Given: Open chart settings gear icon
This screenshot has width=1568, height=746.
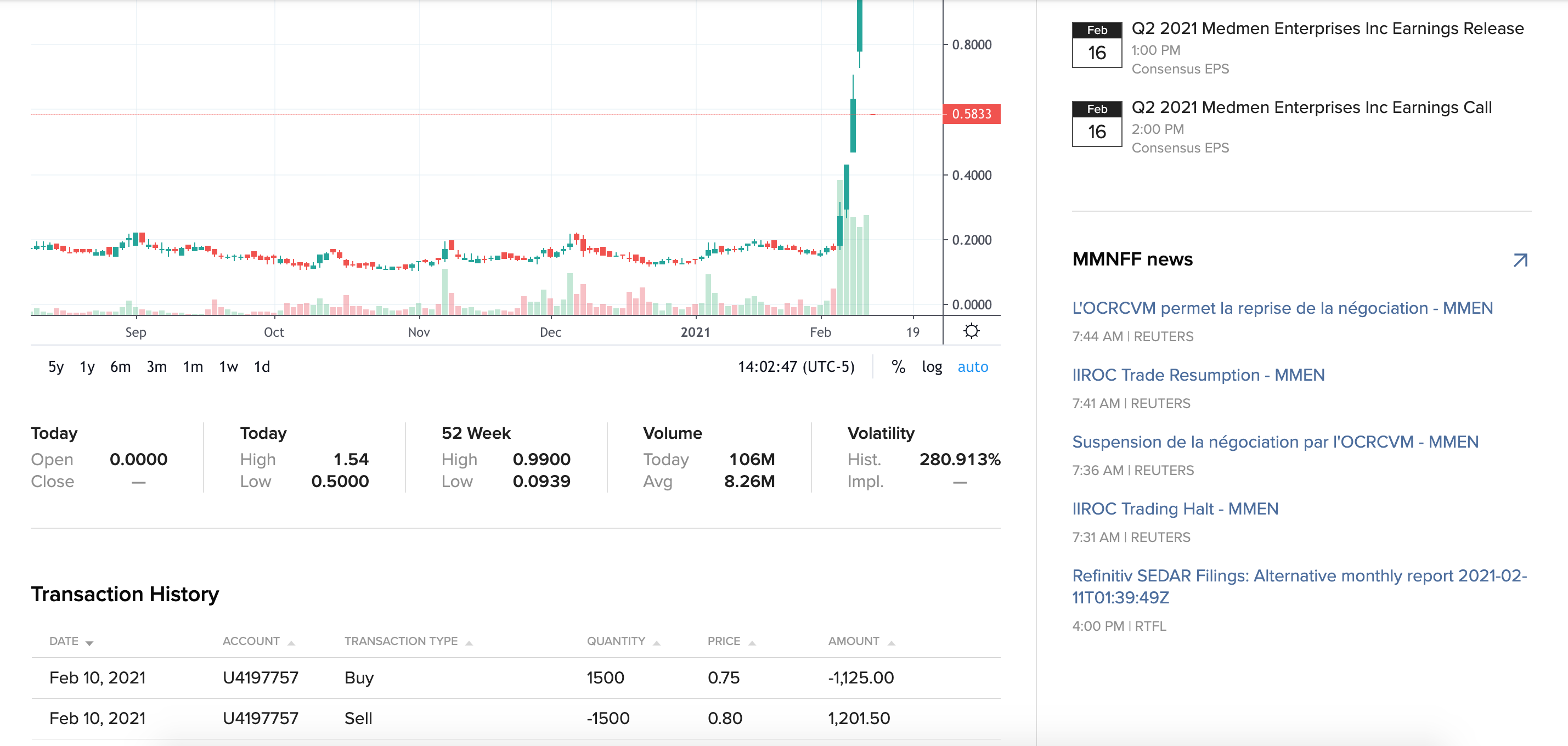Looking at the screenshot, I should pos(972,331).
